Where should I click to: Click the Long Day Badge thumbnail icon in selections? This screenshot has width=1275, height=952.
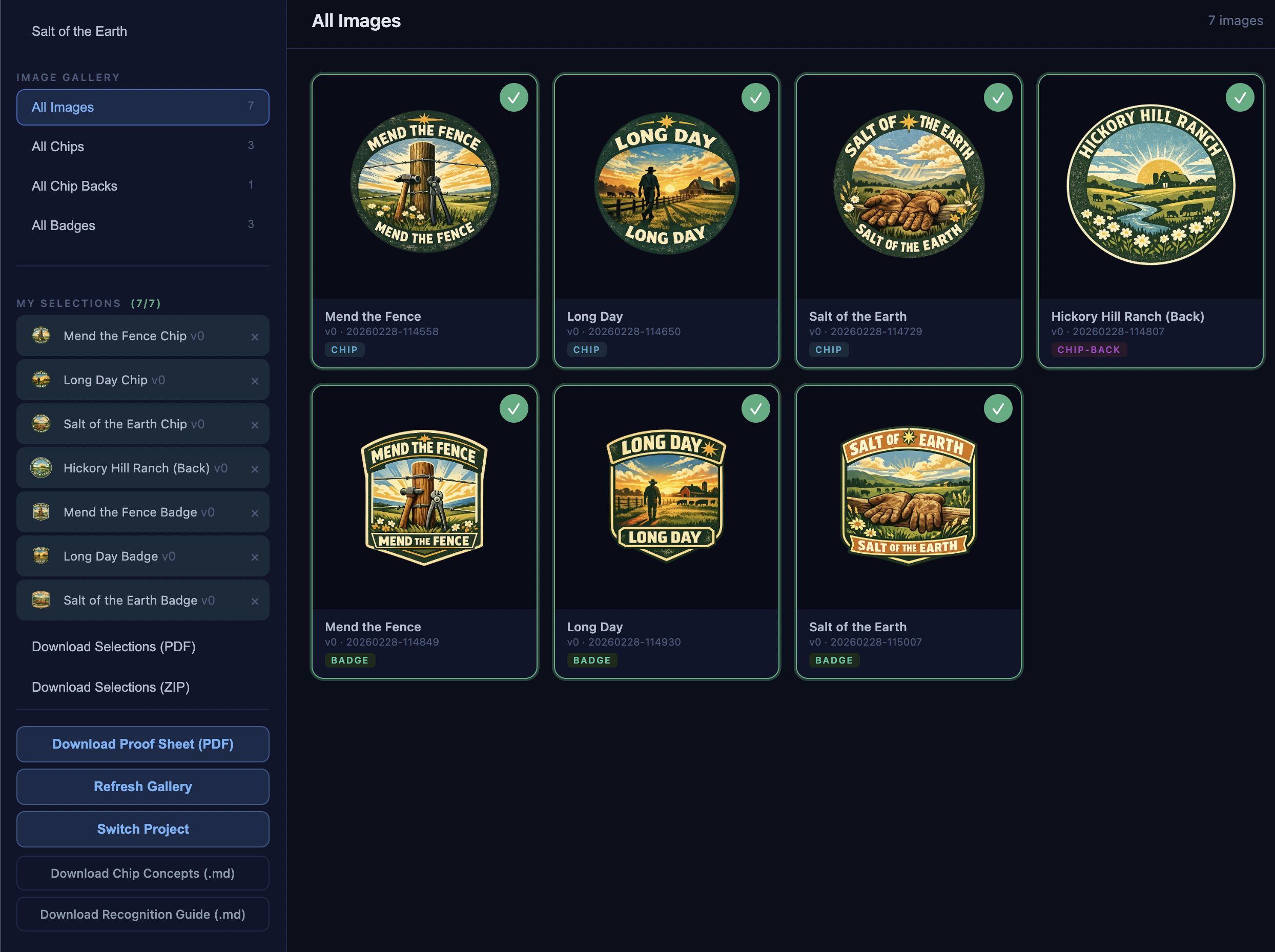[x=41, y=556]
